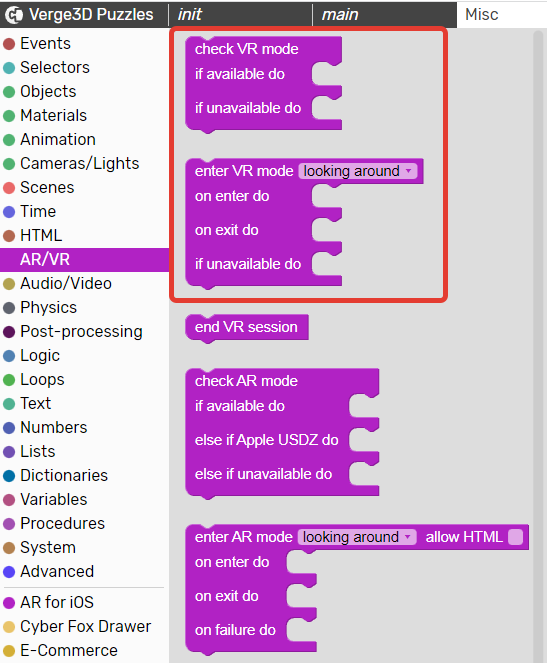The image size is (547, 663).
Task: Open enter AR mode looking around dropdown
Action: coord(357,537)
